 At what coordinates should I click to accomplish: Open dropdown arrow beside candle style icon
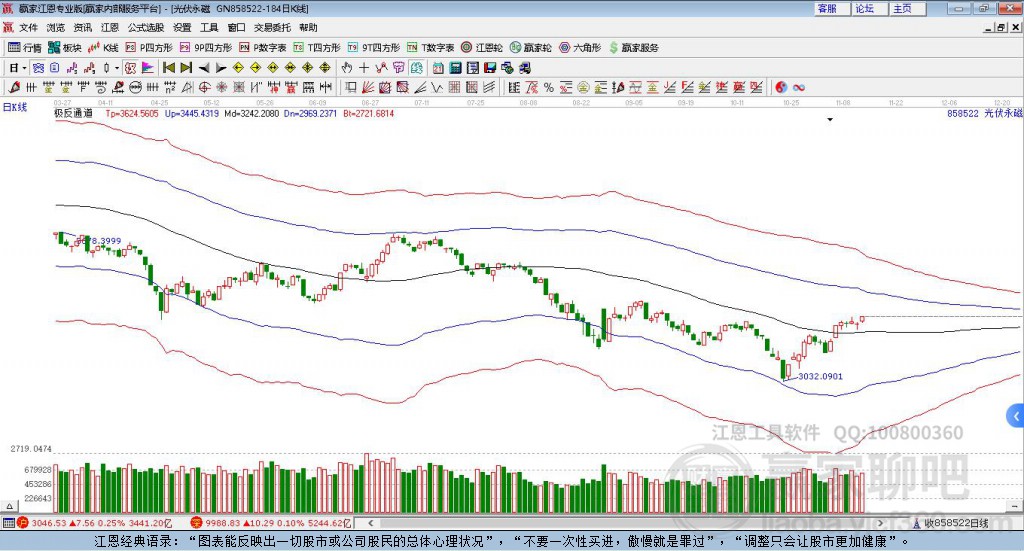click(117, 67)
